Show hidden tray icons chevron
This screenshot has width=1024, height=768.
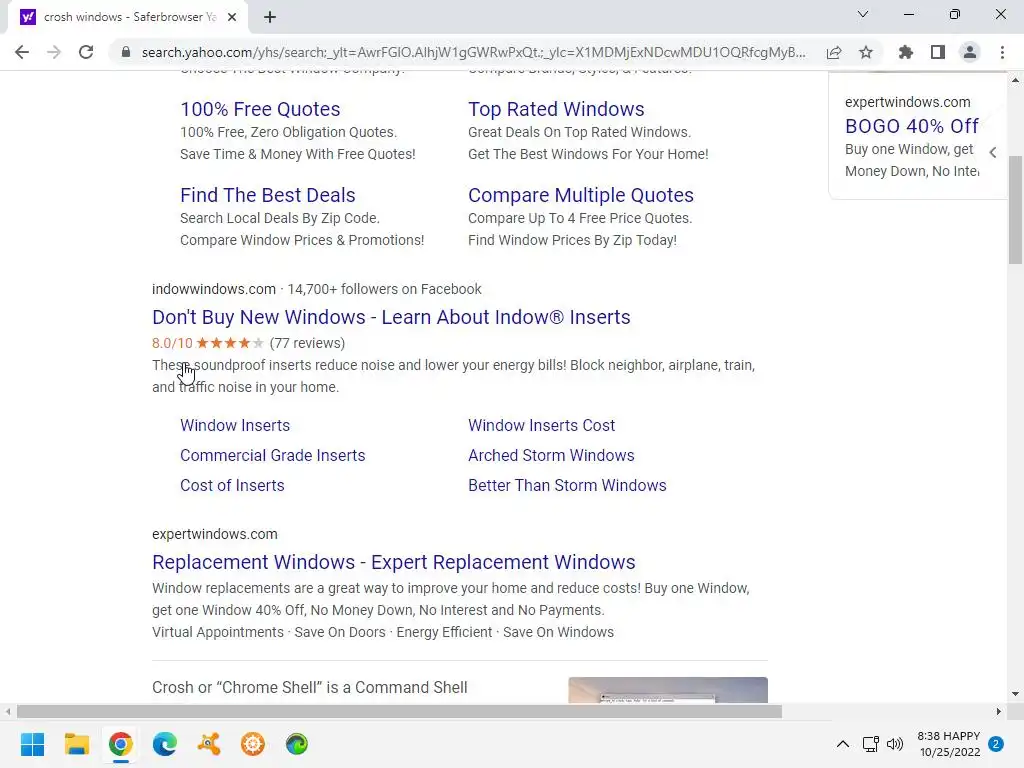[843, 744]
